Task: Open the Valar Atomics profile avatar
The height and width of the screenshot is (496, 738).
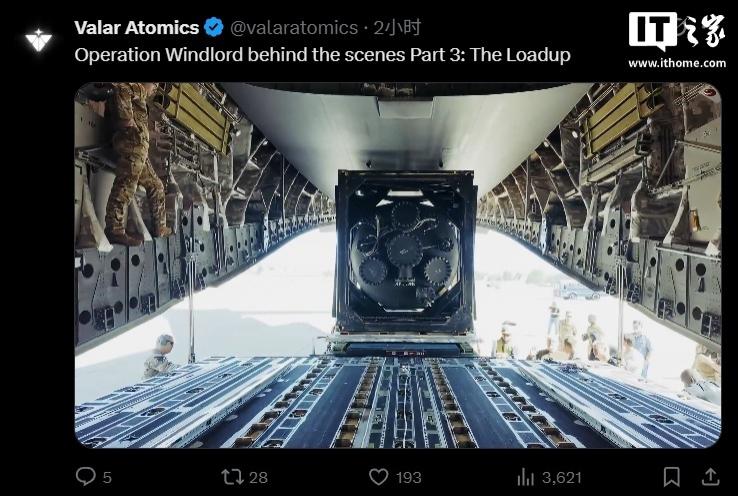Action: [39, 40]
